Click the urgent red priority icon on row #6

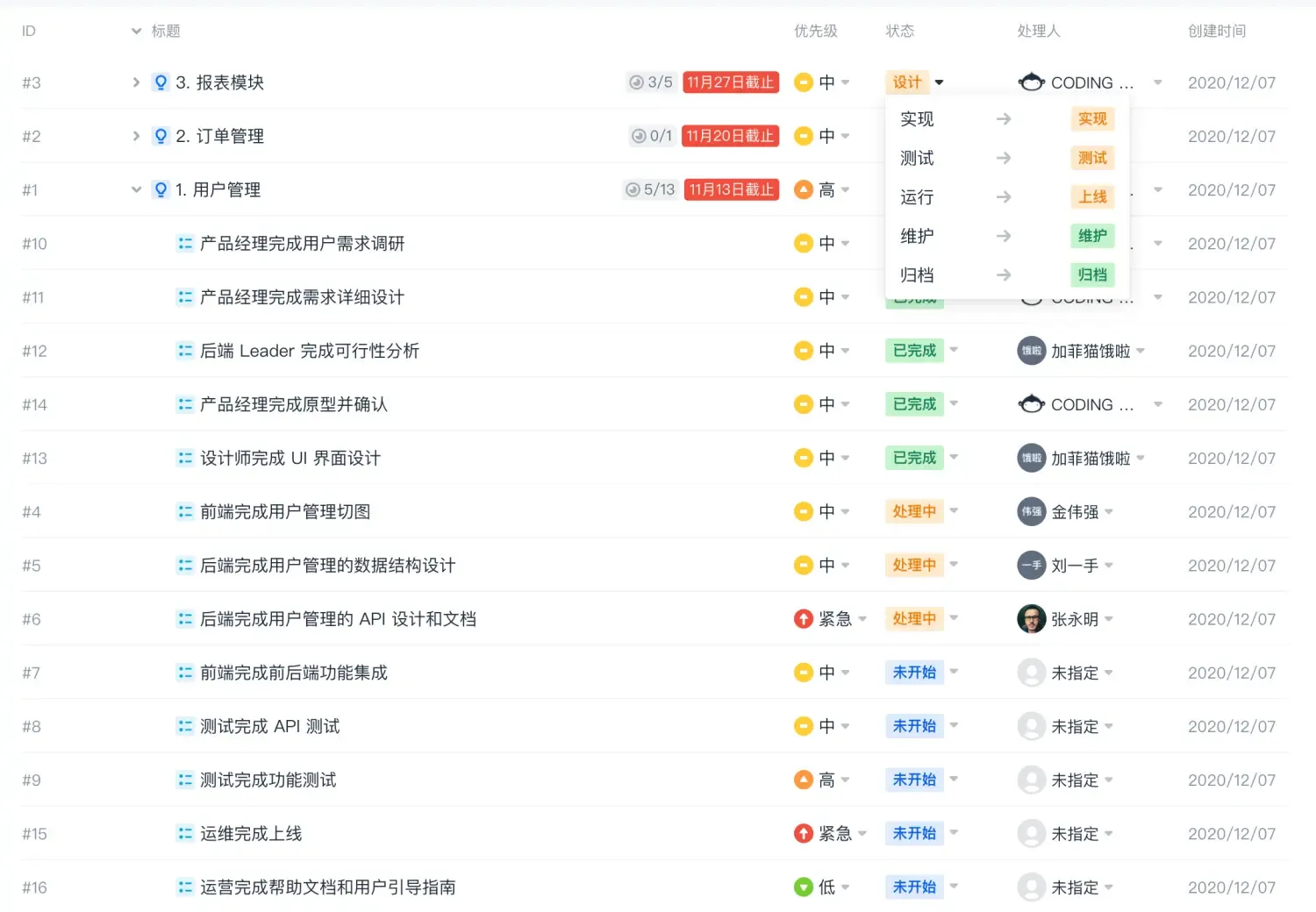pyautogui.click(x=804, y=618)
